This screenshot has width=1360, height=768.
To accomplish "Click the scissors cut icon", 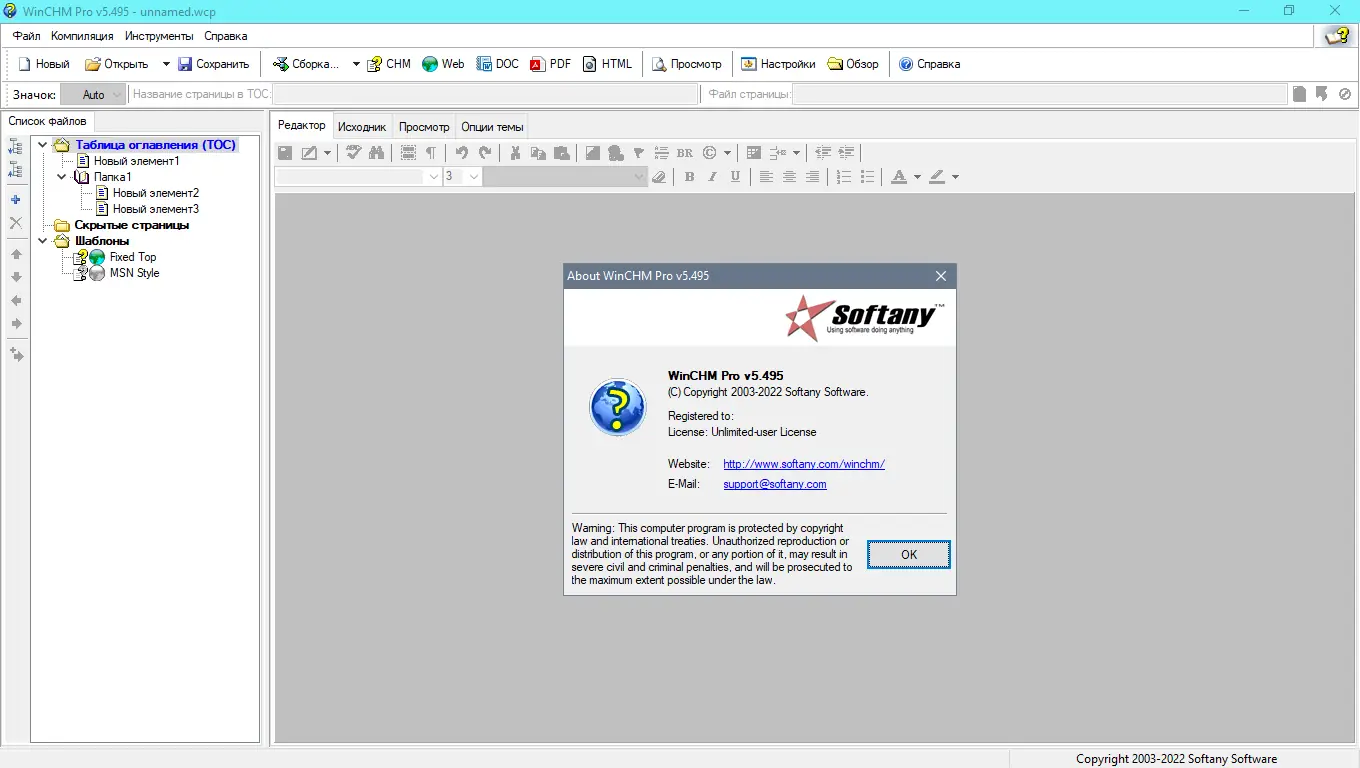I will [x=515, y=153].
